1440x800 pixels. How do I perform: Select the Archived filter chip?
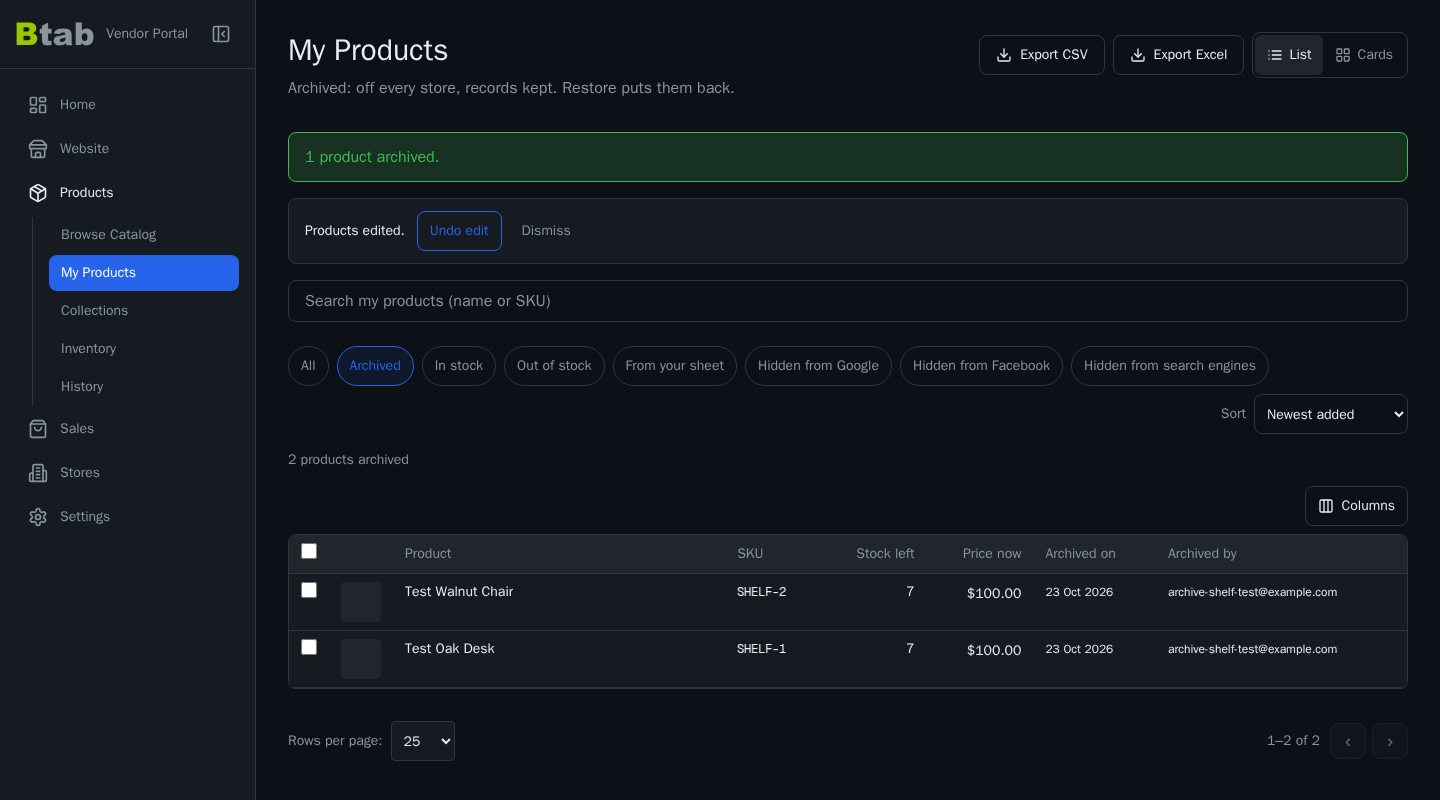click(375, 366)
